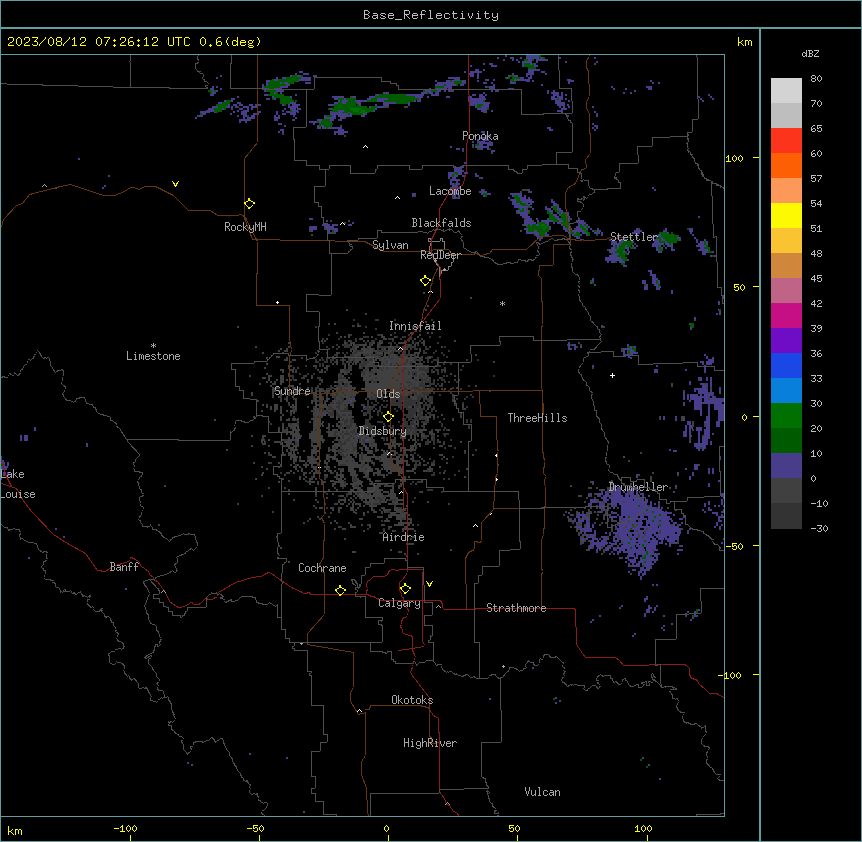Click the -50 tick on right km axis

(x=734, y=546)
